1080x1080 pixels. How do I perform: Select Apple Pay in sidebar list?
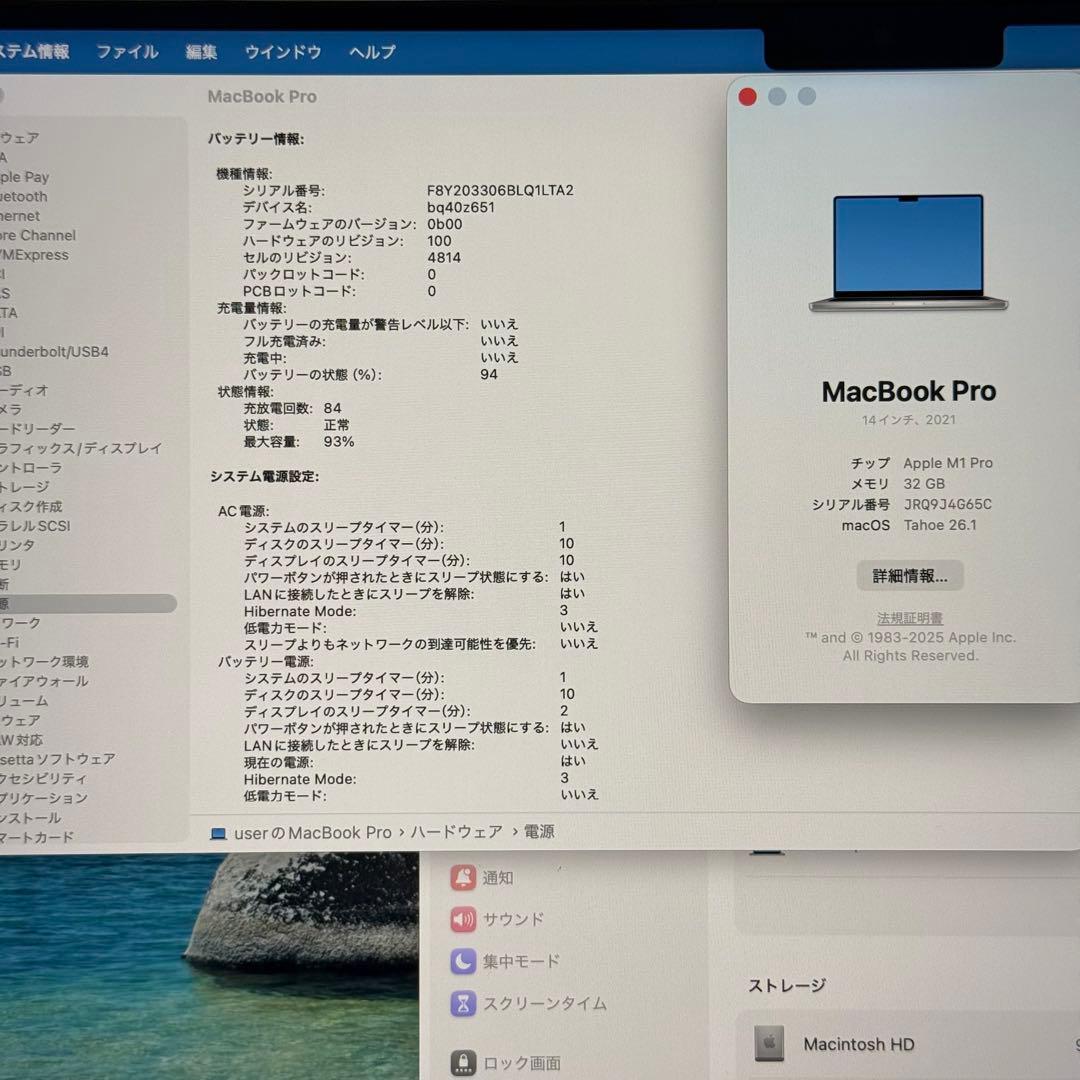coord(25,177)
